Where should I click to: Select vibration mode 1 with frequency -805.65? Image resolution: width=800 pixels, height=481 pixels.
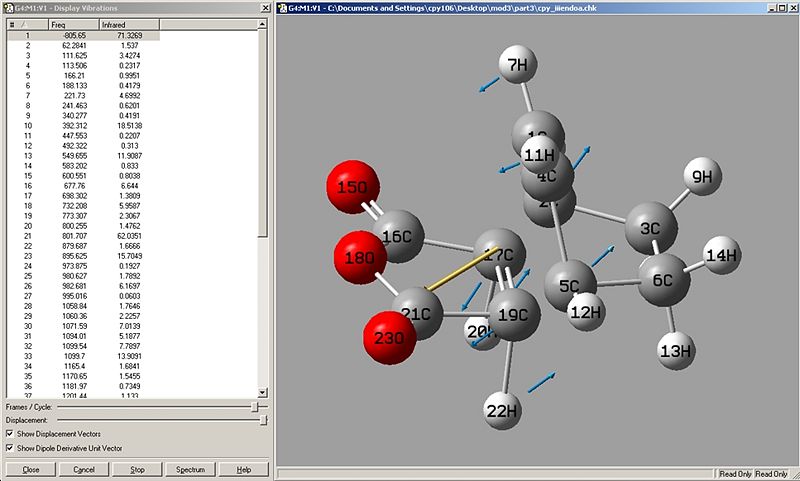(83, 35)
